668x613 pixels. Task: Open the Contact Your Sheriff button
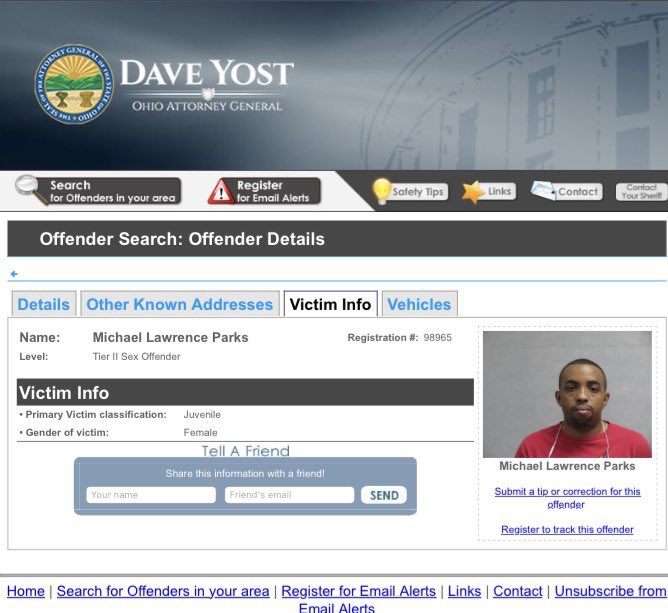tap(641, 192)
